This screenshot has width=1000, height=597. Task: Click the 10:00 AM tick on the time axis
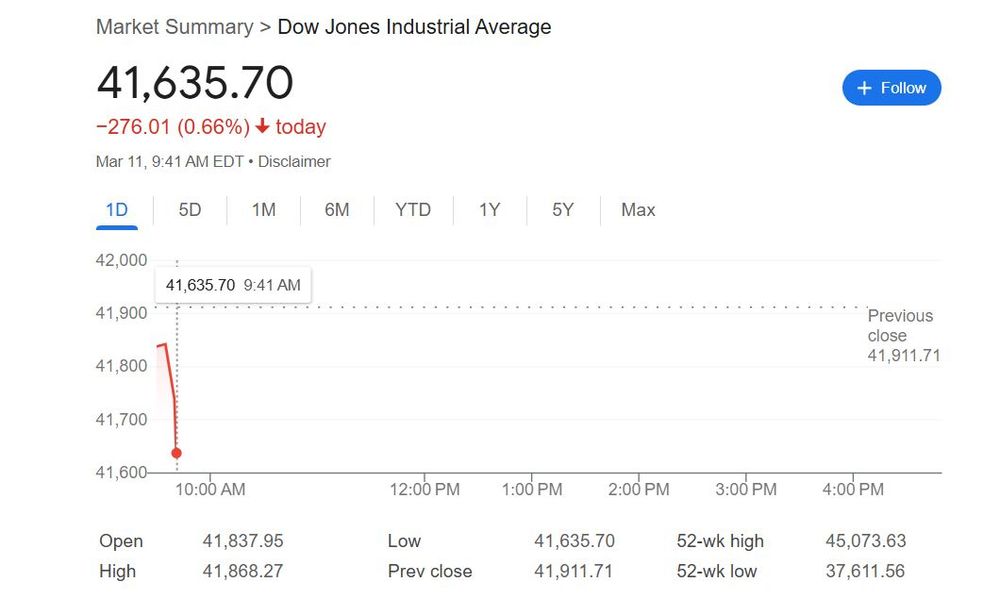(210, 489)
